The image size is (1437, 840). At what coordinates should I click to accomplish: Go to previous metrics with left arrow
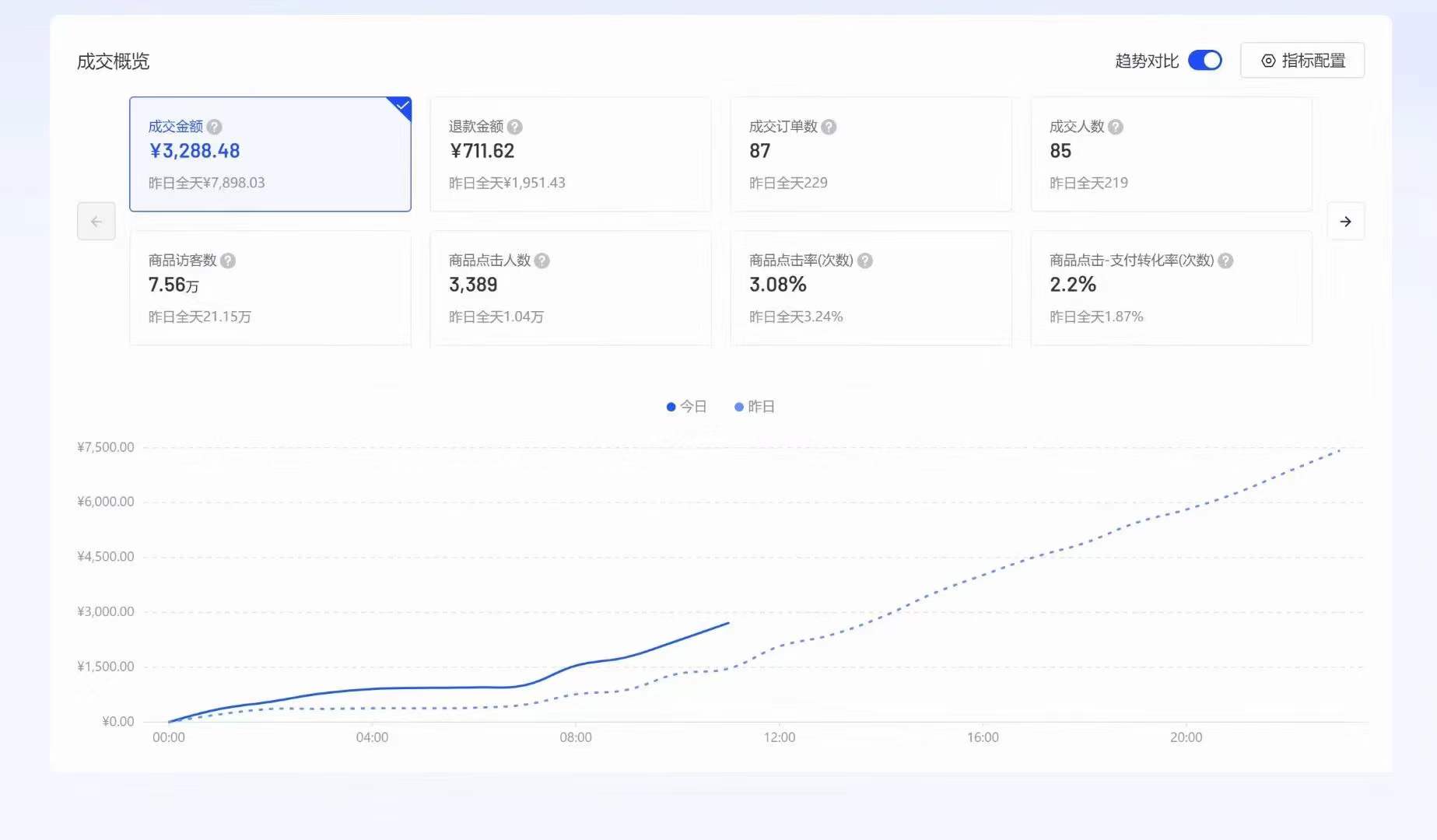pyautogui.click(x=96, y=222)
